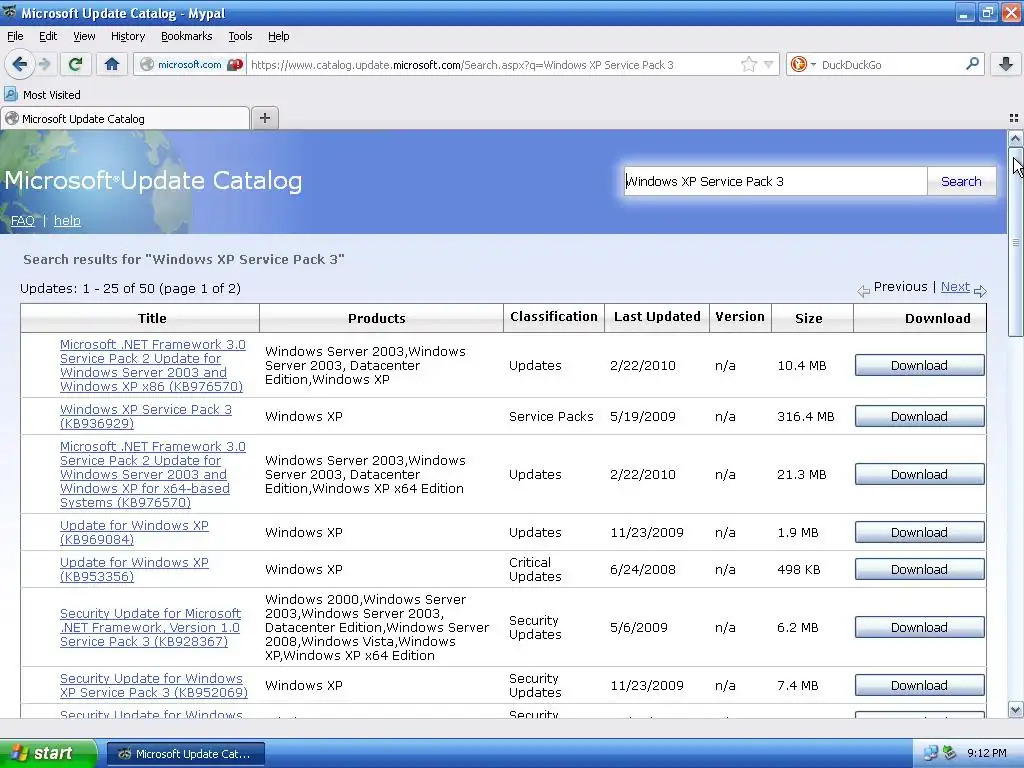Open the Edit menu
Screen dimensions: 1024x768
48,36
